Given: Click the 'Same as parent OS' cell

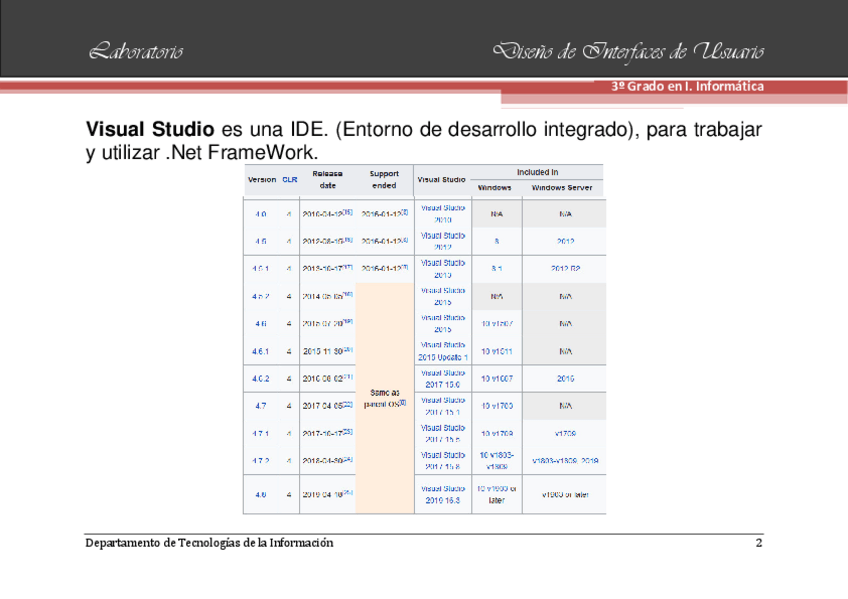Looking at the screenshot, I should [x=385, y=398].
